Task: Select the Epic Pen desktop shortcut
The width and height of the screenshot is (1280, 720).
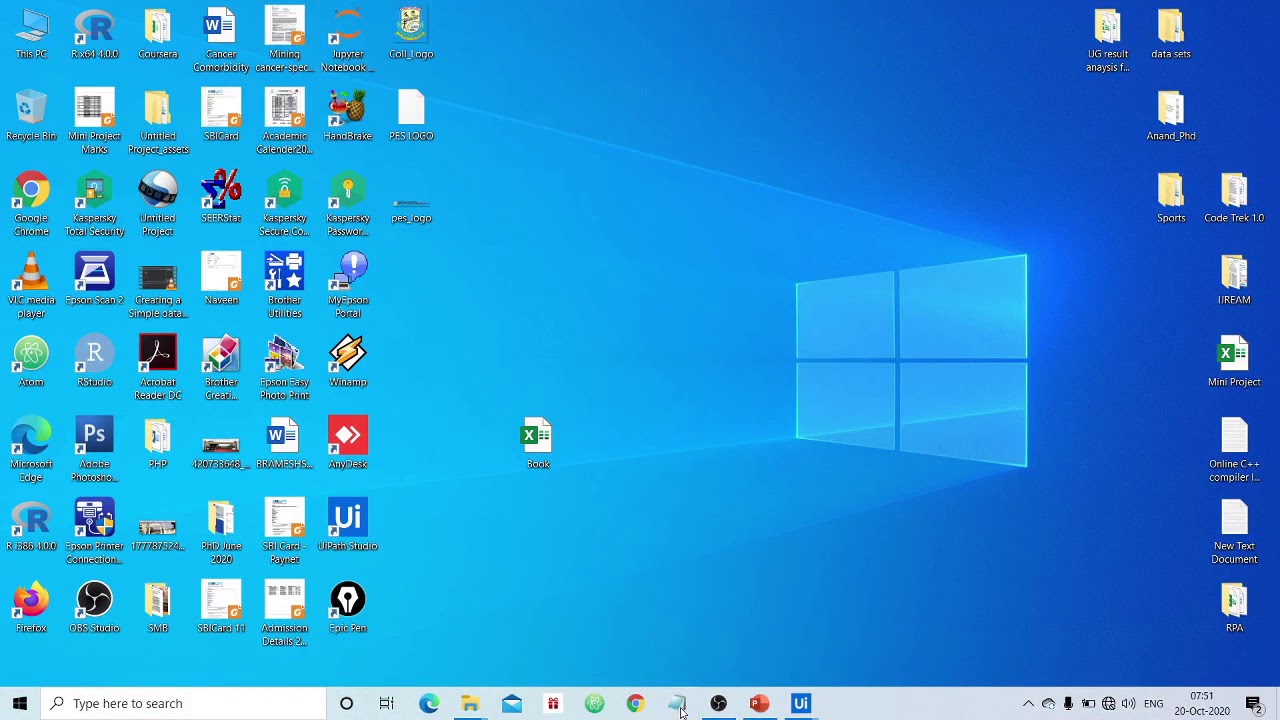Action: tap(348, 609)
